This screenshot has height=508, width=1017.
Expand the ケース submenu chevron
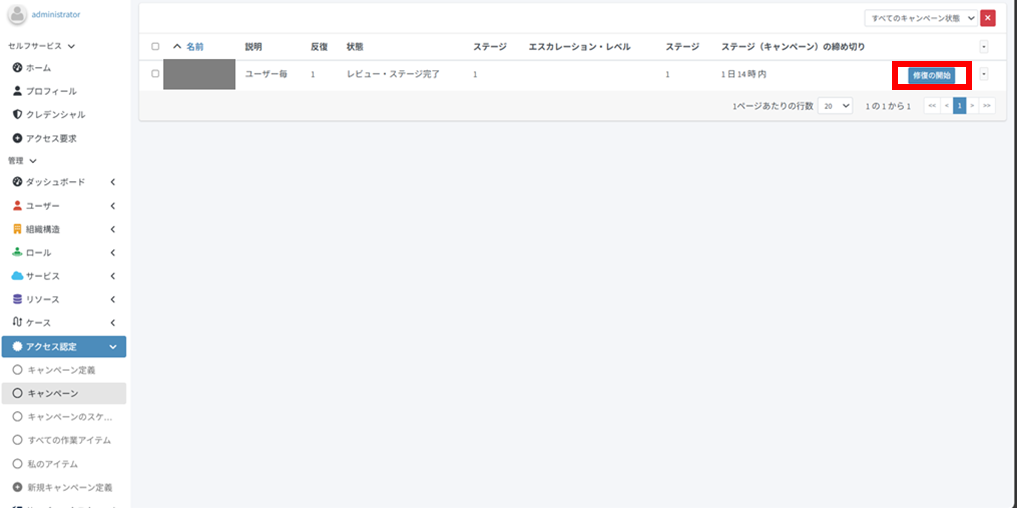[113, 323]
